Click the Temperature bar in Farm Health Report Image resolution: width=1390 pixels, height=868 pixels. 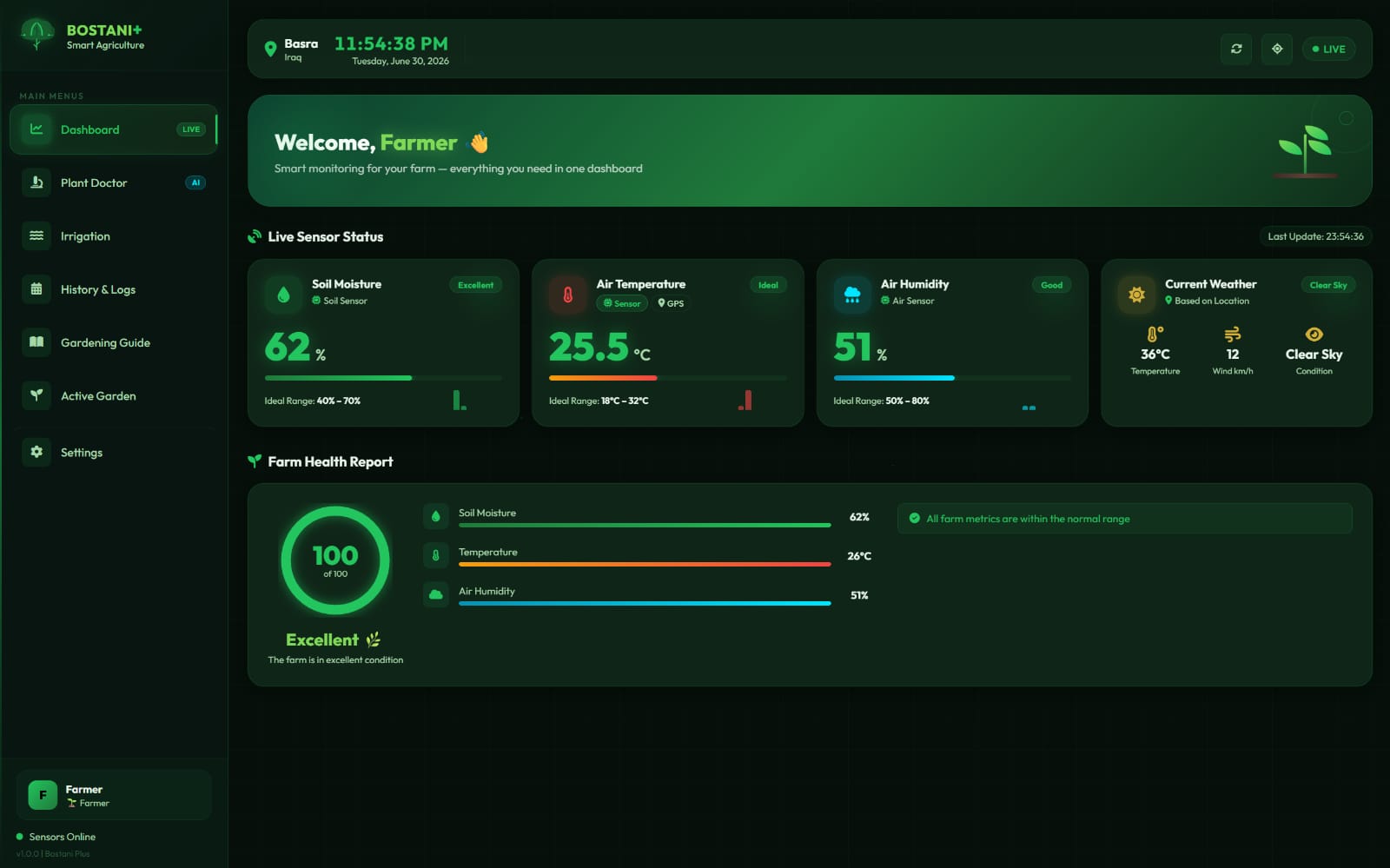(645, 564)
